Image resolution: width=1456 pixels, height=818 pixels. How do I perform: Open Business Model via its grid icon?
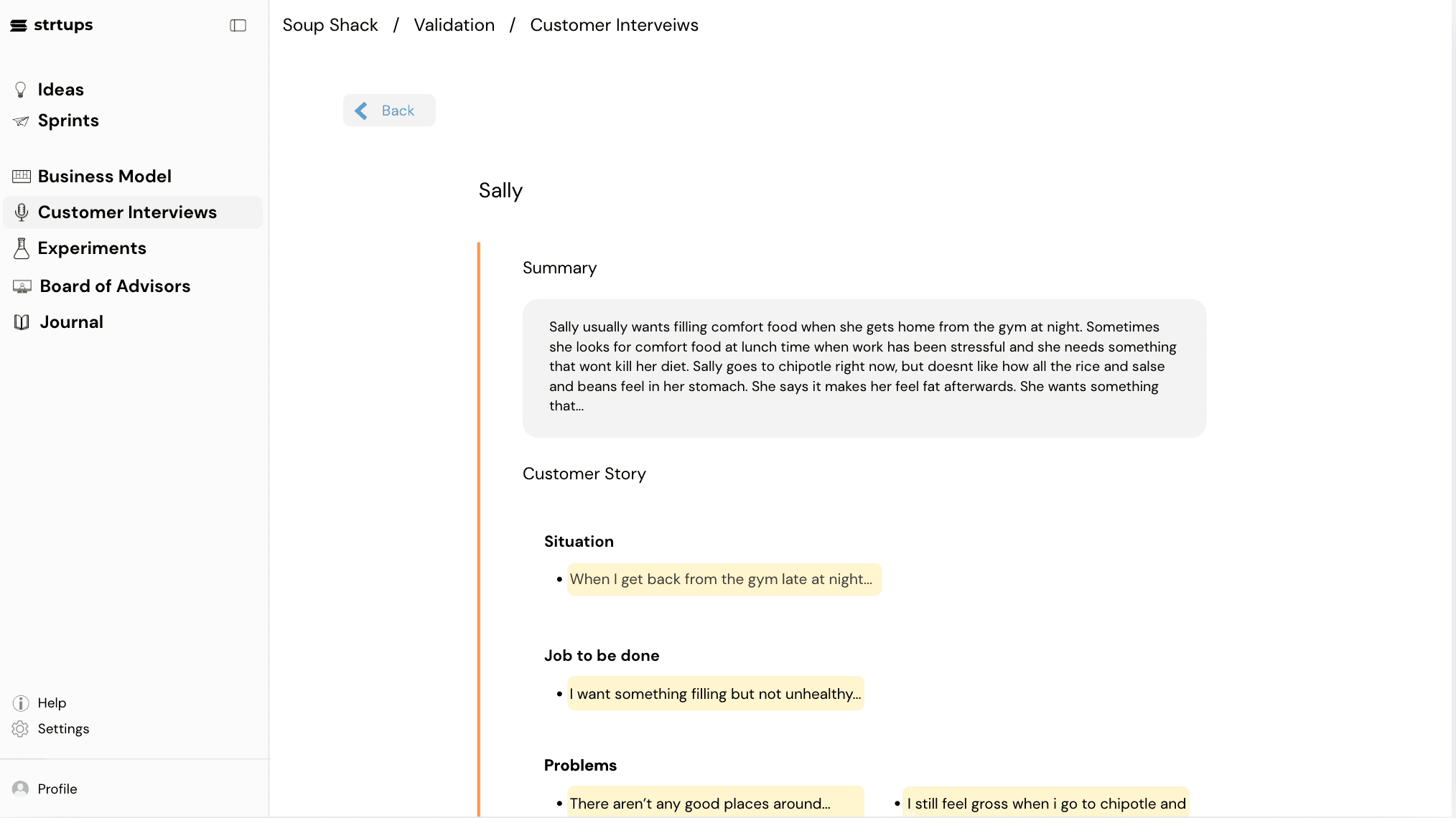[21, 176]
